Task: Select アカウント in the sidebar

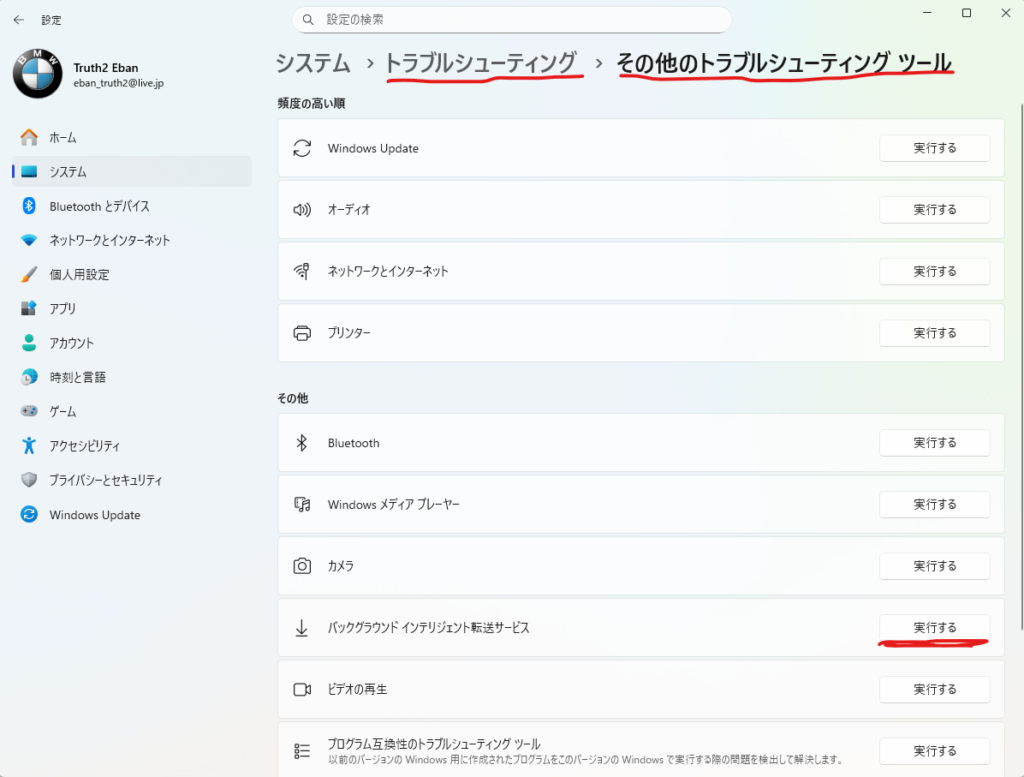Action: pyautogui.click(x=72, y=343)
